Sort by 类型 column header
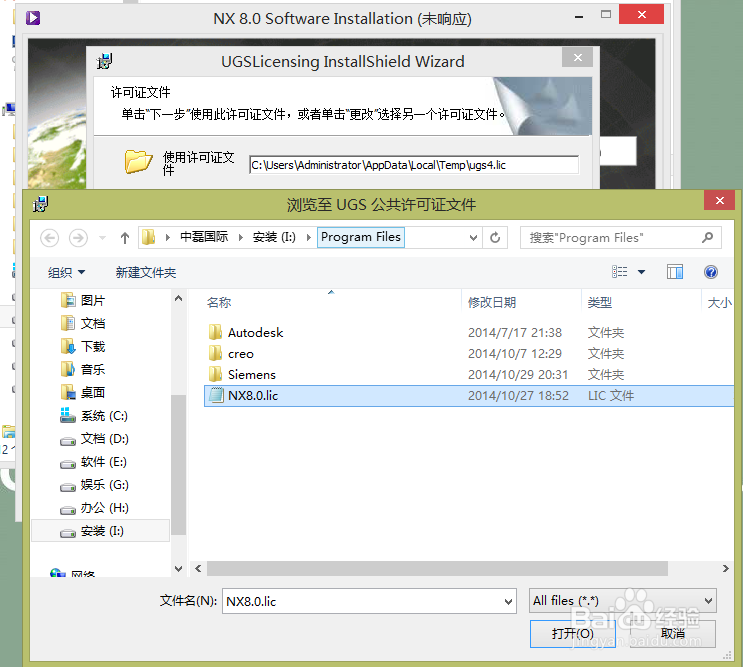Screen dimensions: 743x667 (599, 302)
